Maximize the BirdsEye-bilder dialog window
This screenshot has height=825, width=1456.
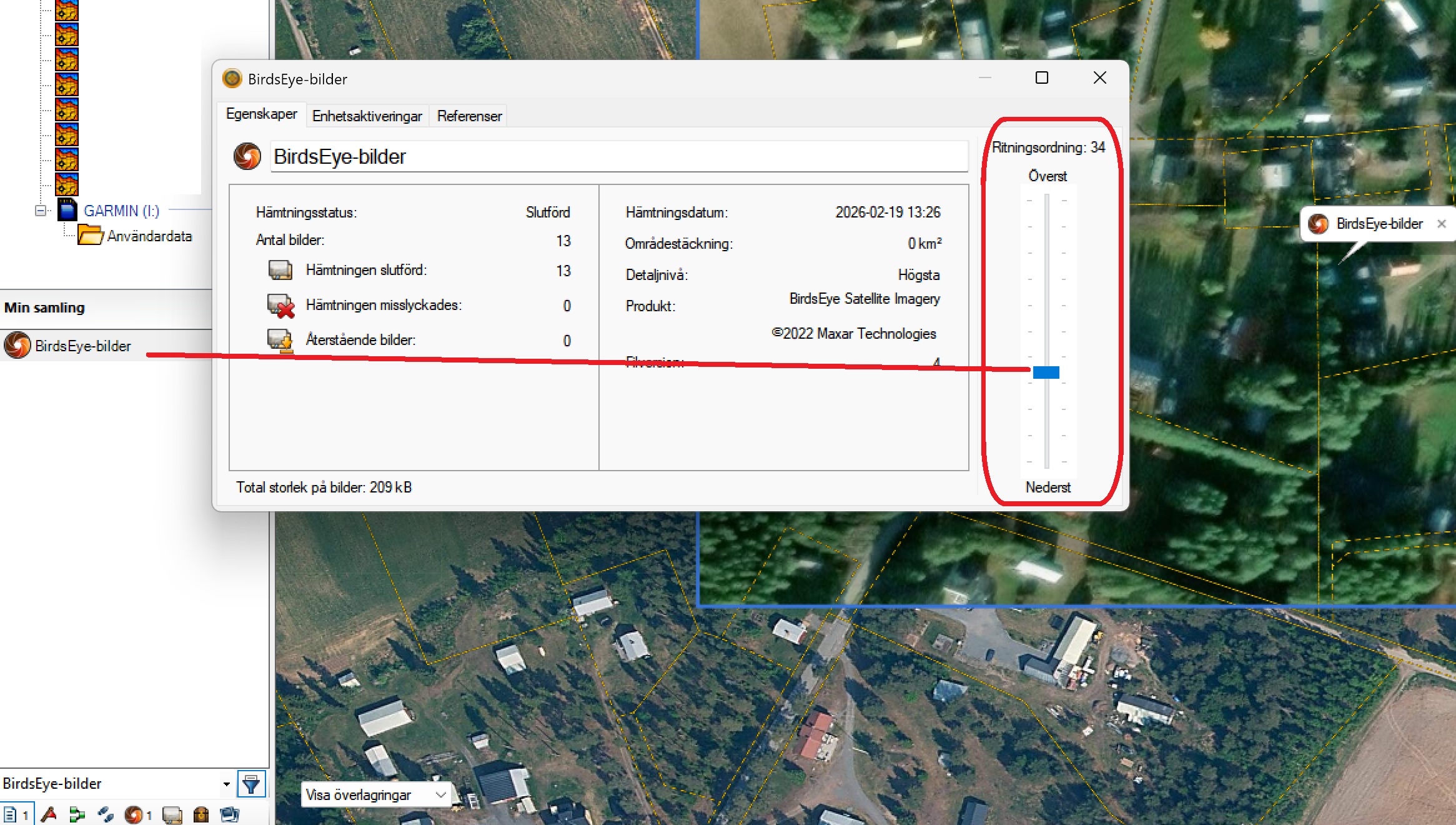[1042, 77]
